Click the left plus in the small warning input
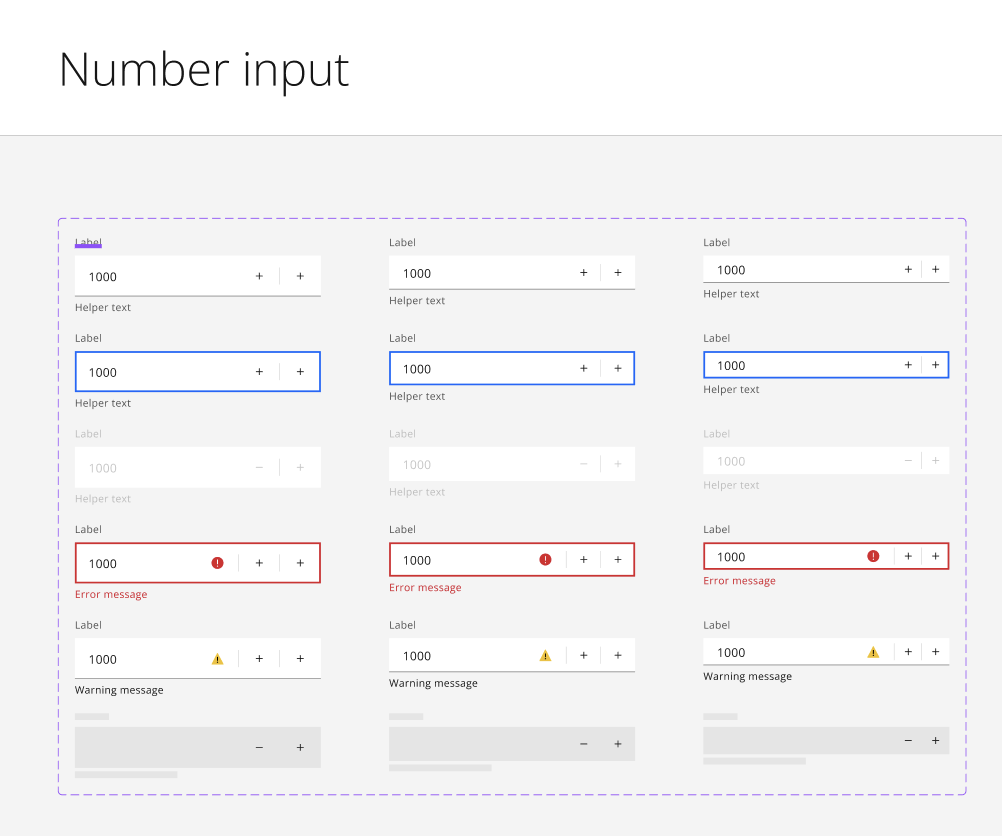 tap(908, 652)
